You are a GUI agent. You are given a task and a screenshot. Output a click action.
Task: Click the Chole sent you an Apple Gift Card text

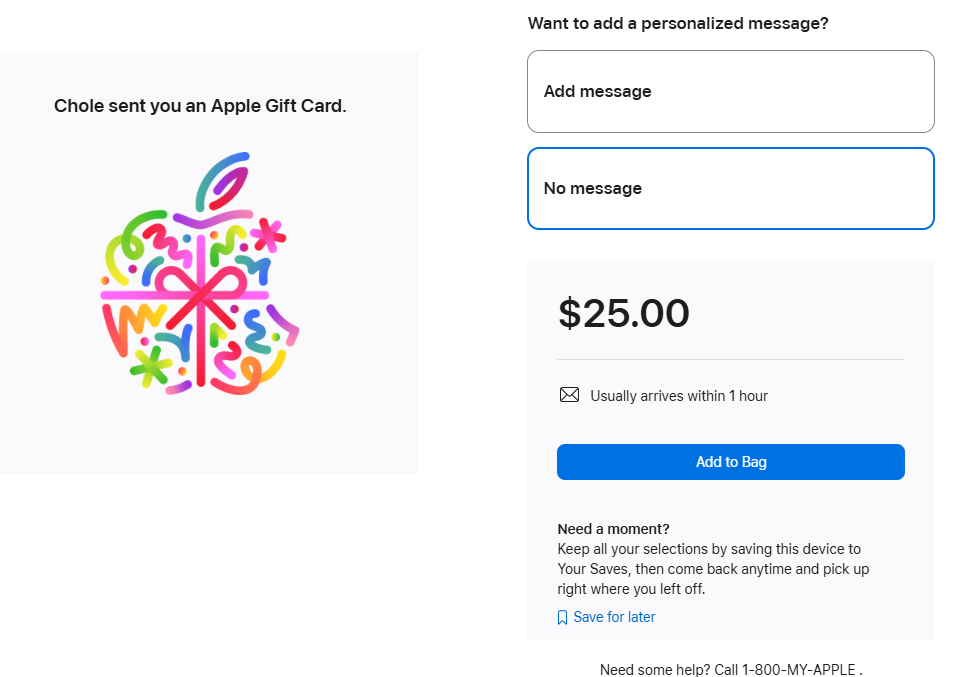200,106
